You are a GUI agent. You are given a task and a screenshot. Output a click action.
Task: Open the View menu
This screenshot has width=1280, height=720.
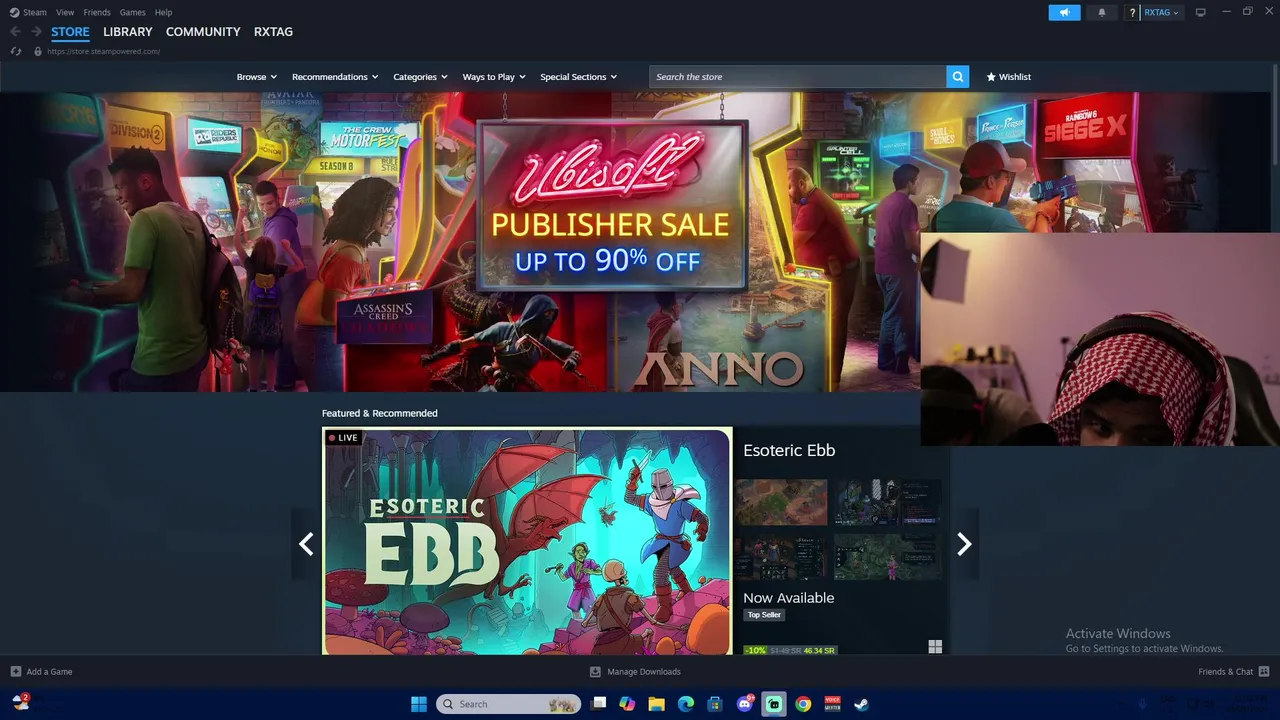pos(65,12)
